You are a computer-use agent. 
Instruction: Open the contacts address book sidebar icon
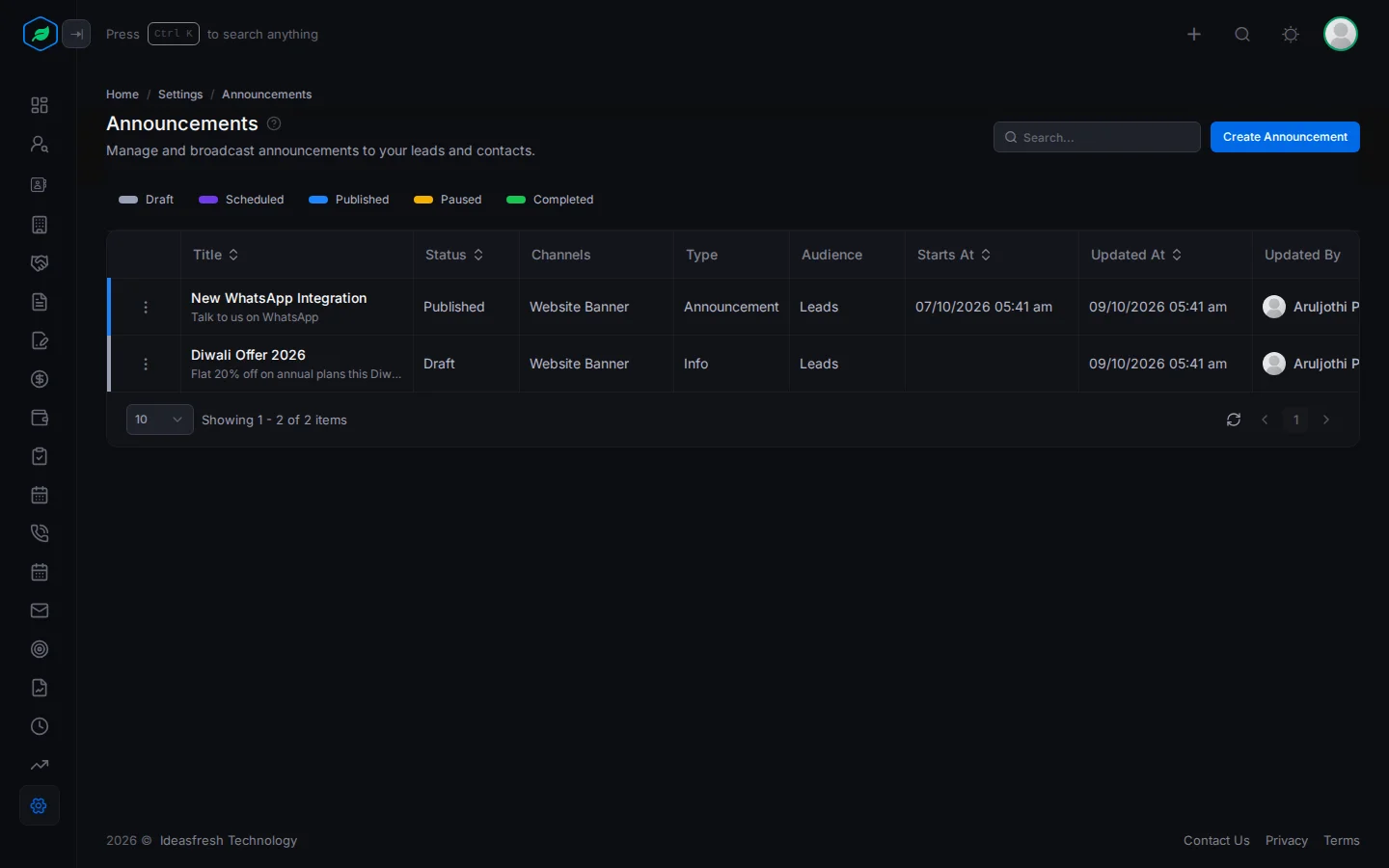tap(40, 184)
